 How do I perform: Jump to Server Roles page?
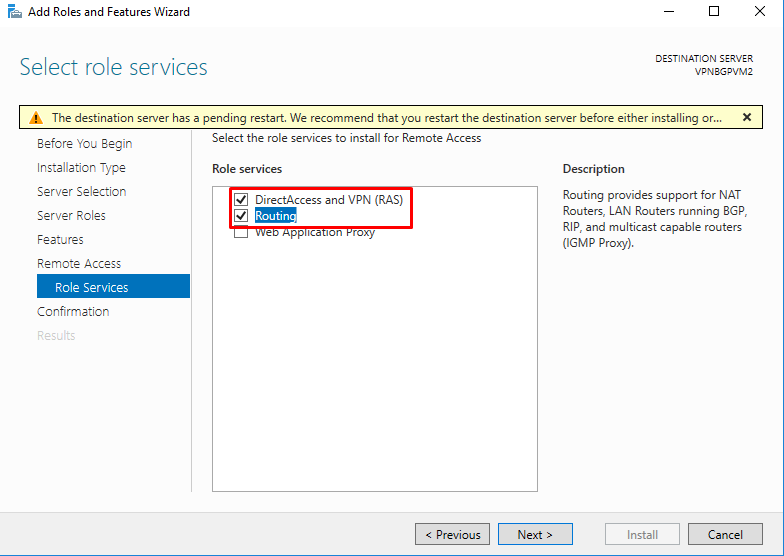pos(71,216)
